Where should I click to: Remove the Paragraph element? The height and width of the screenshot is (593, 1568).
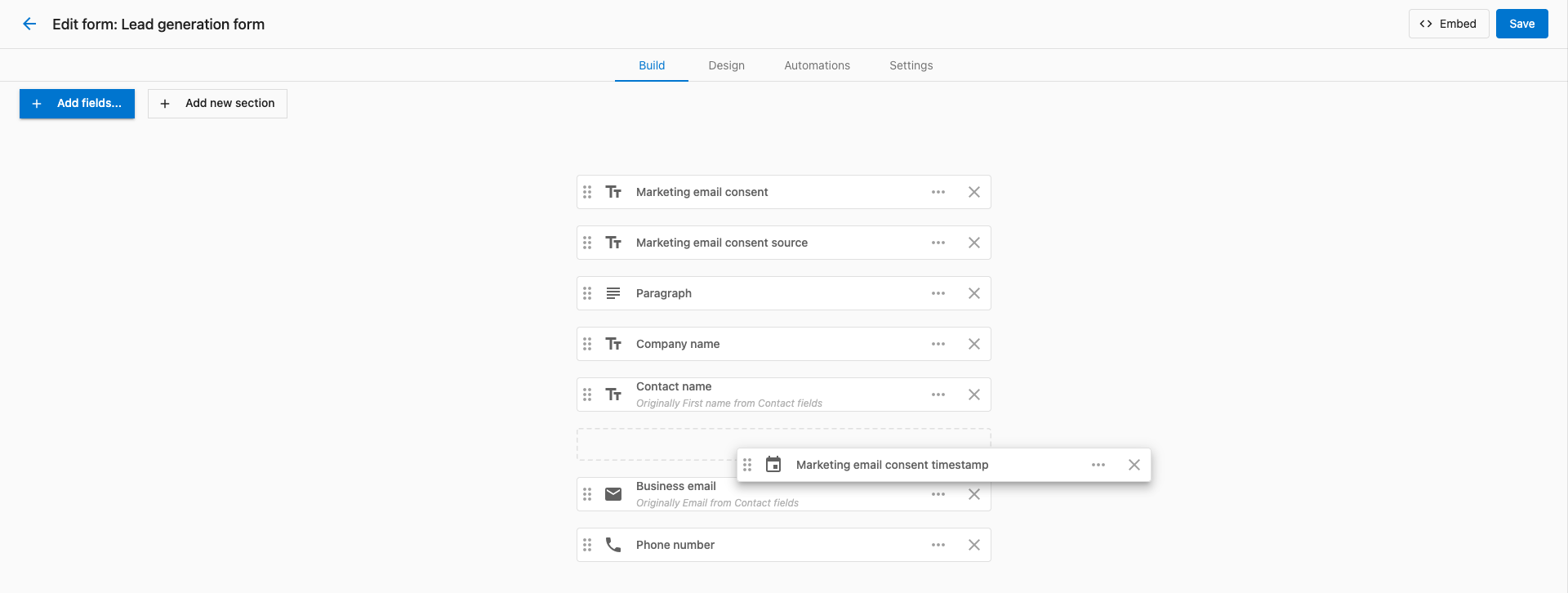tap(974, 293)
